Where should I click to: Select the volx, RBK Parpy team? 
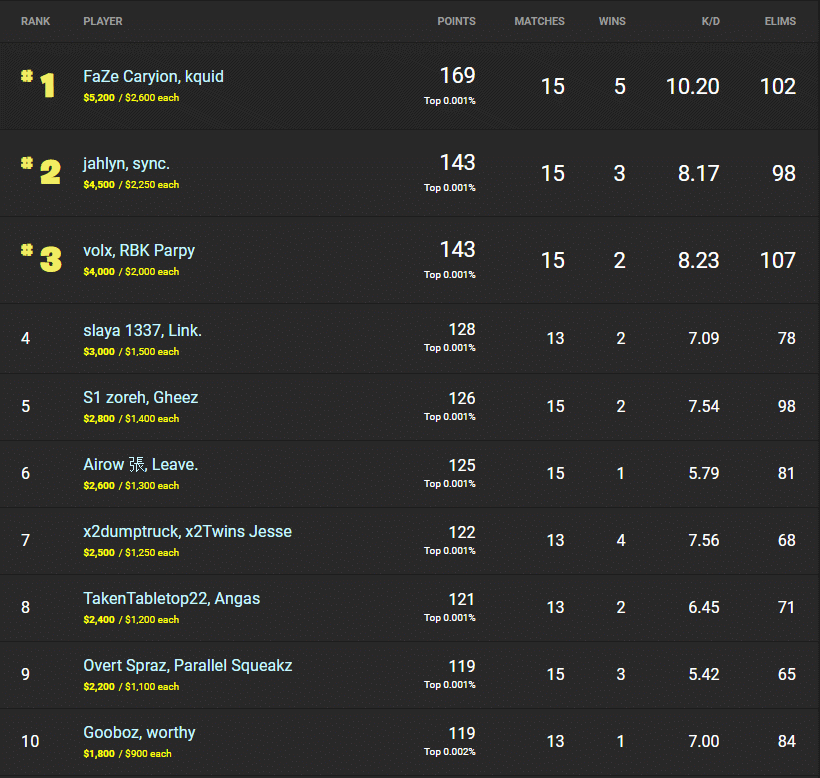[x=139, y=250]
